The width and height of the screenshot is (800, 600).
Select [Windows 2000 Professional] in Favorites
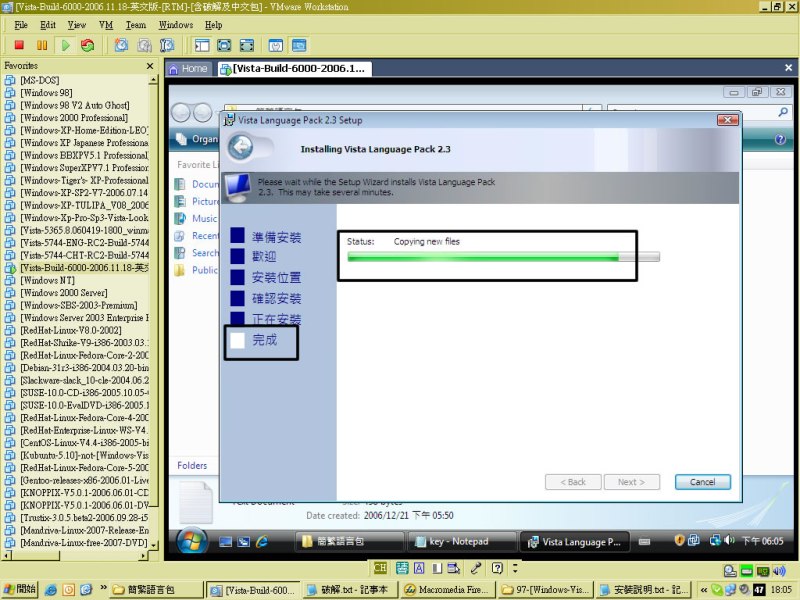point(74,118)
